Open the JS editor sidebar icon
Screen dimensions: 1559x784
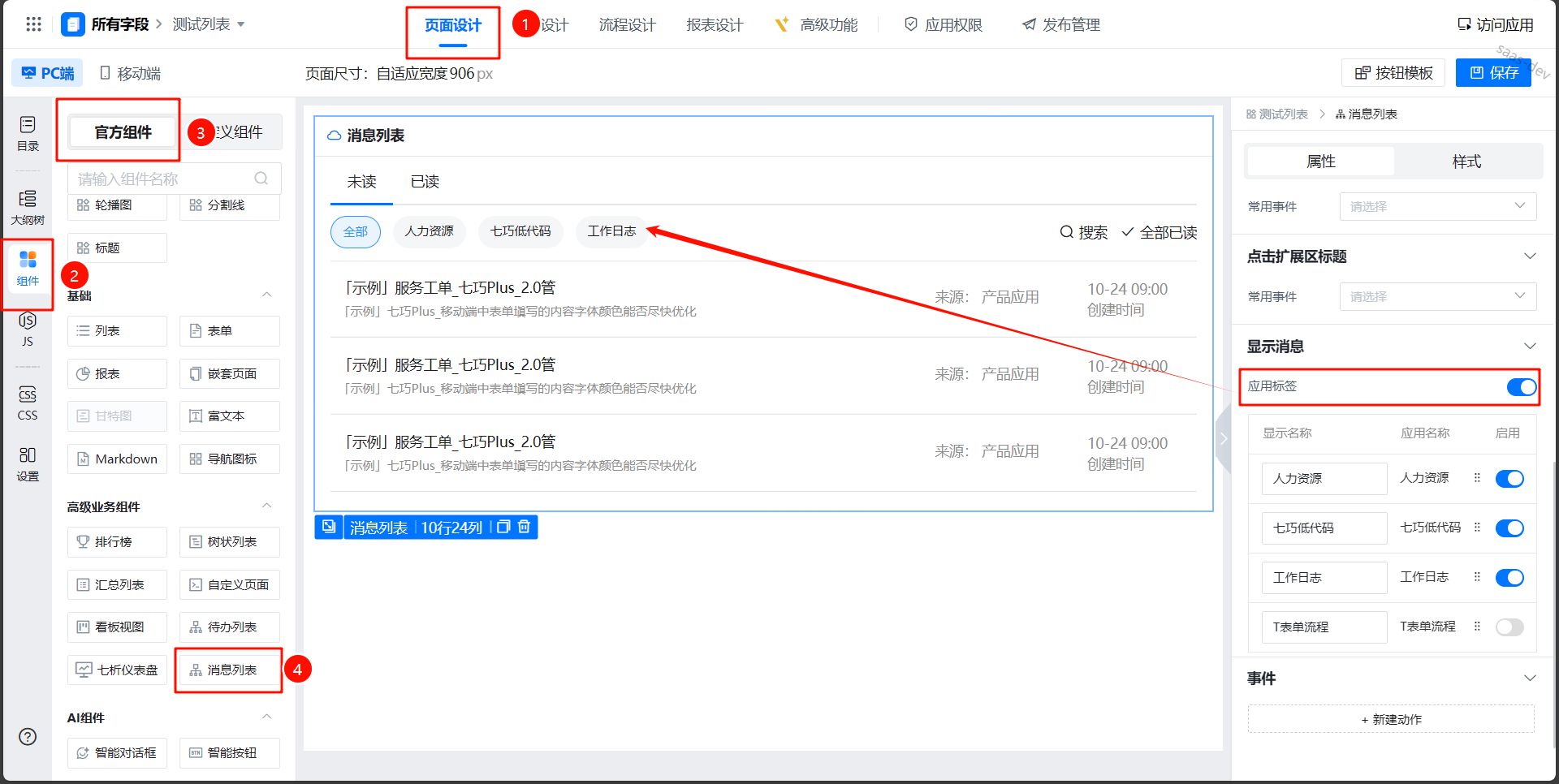(x=28, y=328)
